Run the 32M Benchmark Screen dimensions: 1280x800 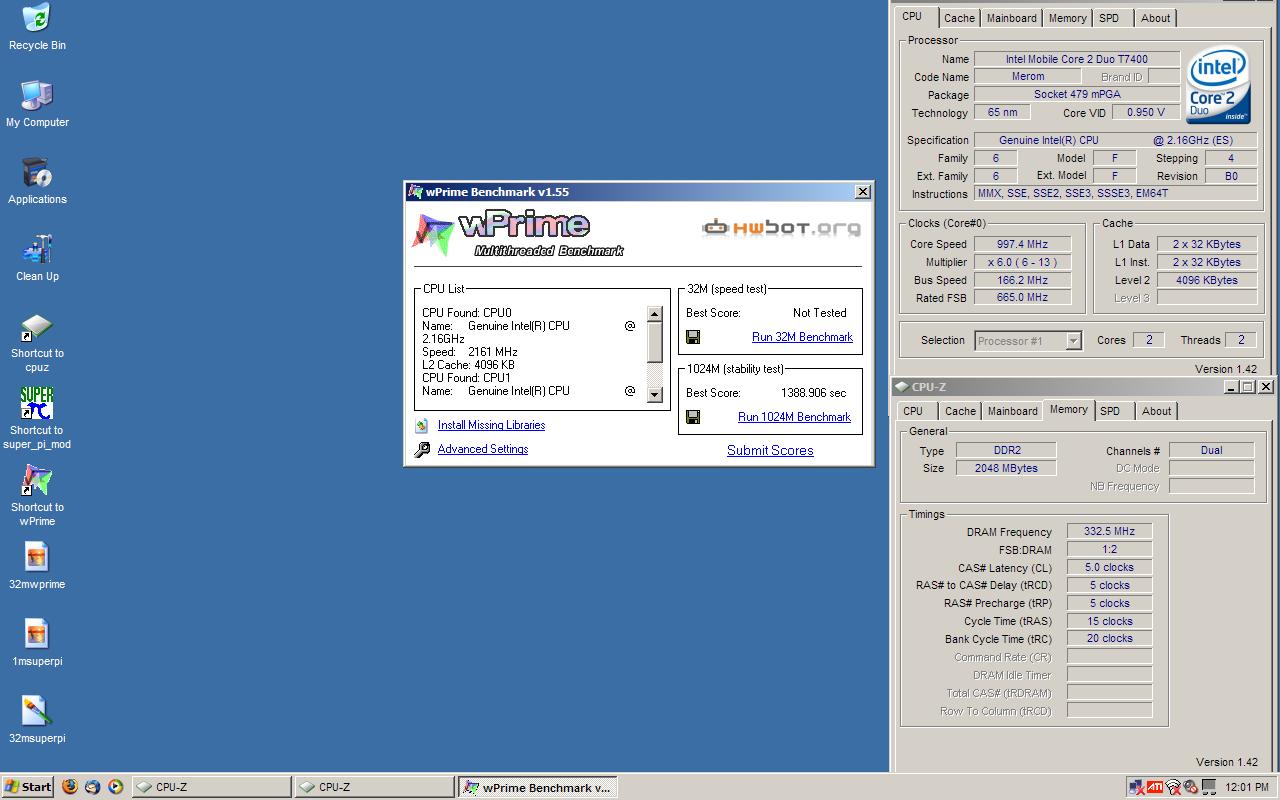[802, 337]
